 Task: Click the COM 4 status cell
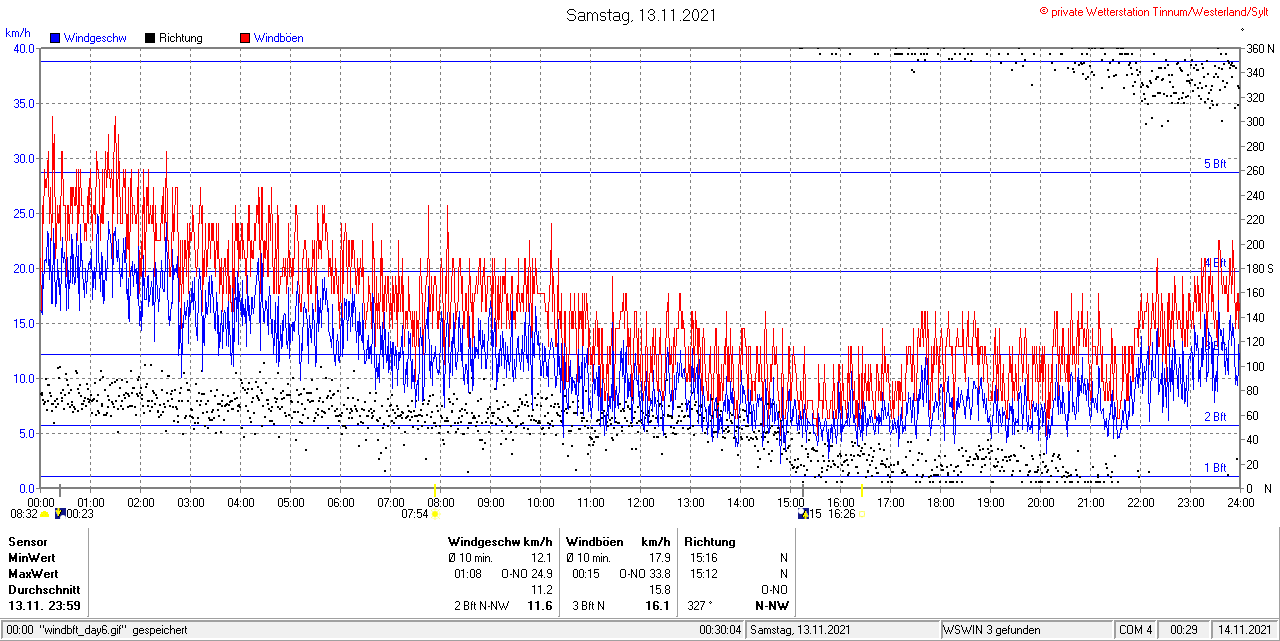[1136, 630]
